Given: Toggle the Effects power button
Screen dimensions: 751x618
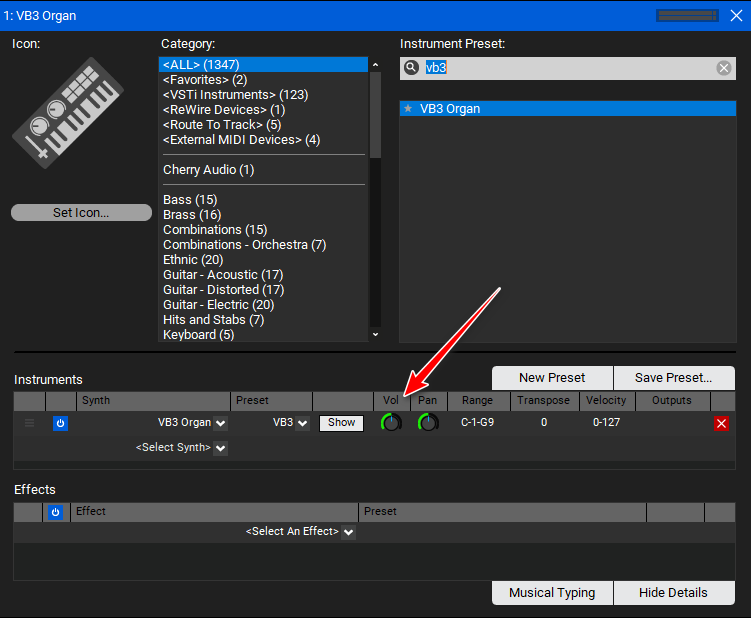Looking at the screenshot, I should point(56,512).
